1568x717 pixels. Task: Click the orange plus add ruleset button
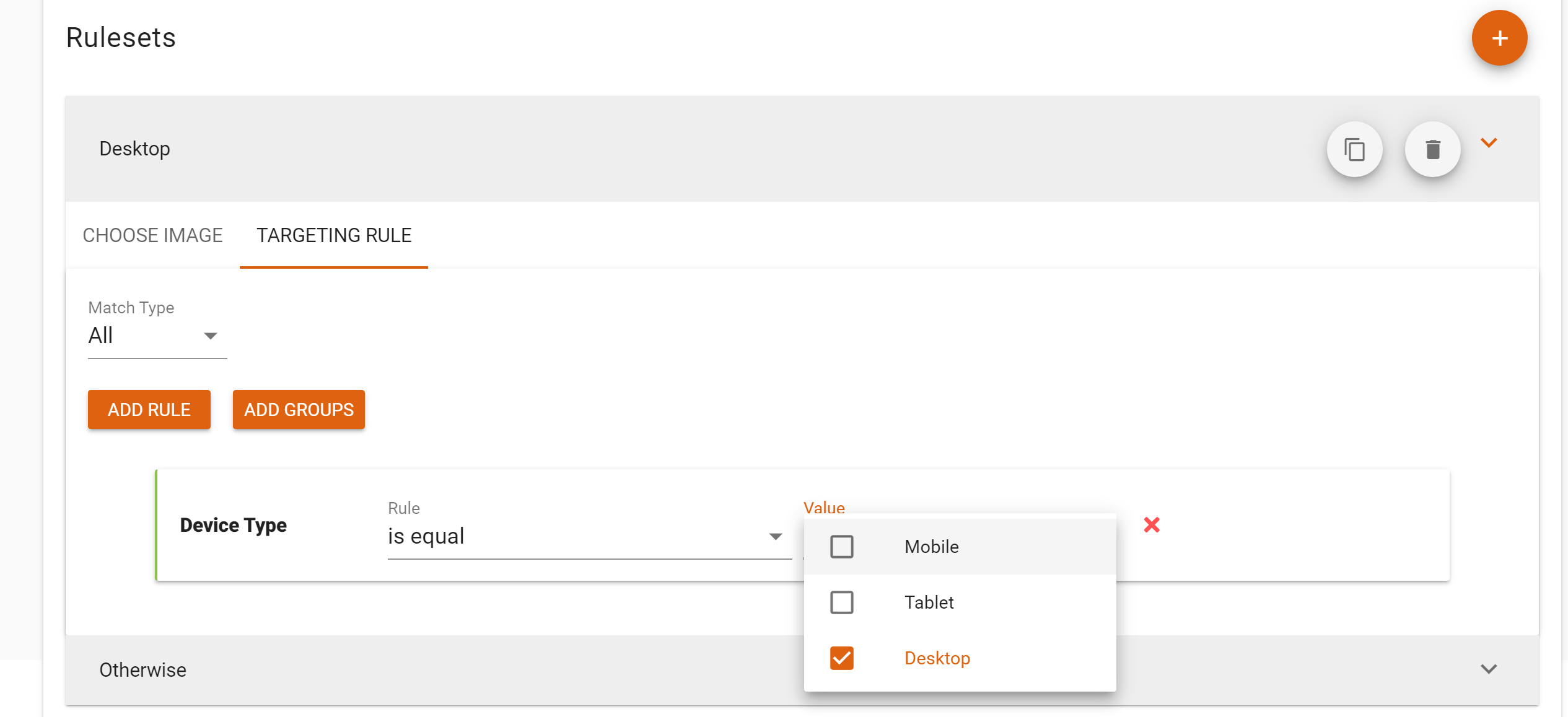click(1499, 38)
